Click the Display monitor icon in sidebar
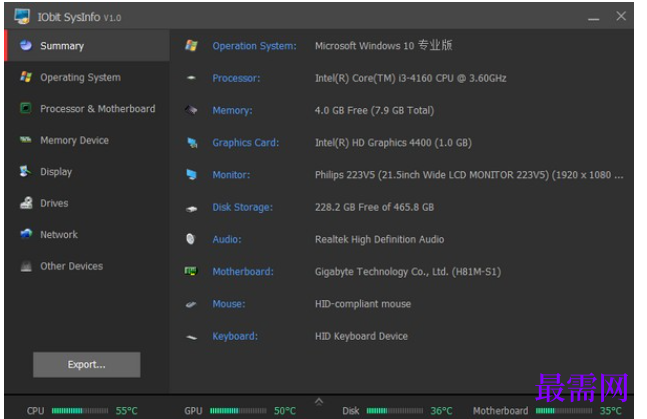This screenshot has width=647, height=419. click(26, 171)
